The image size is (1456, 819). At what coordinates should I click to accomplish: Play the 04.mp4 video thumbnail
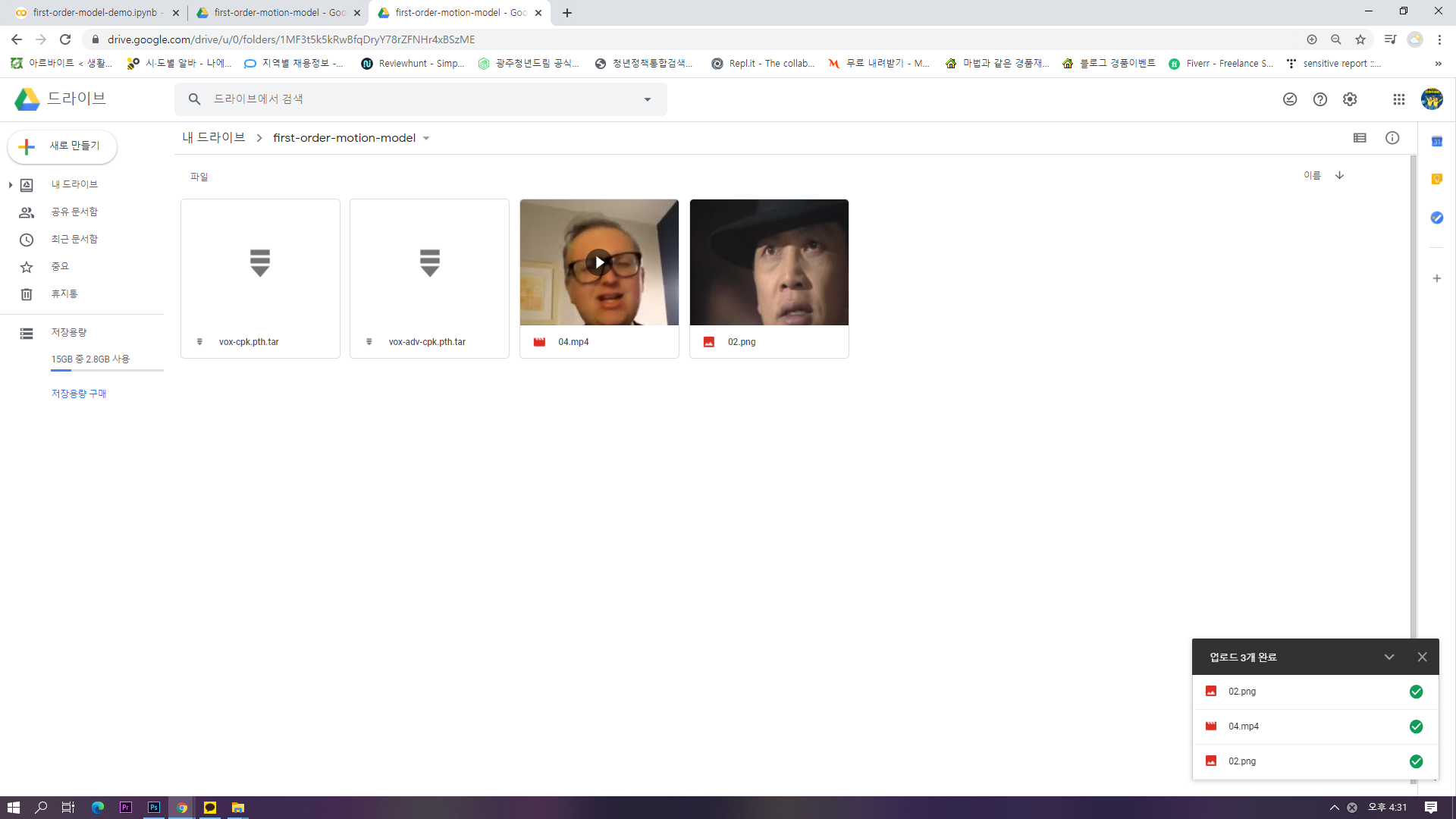[599, 262]
